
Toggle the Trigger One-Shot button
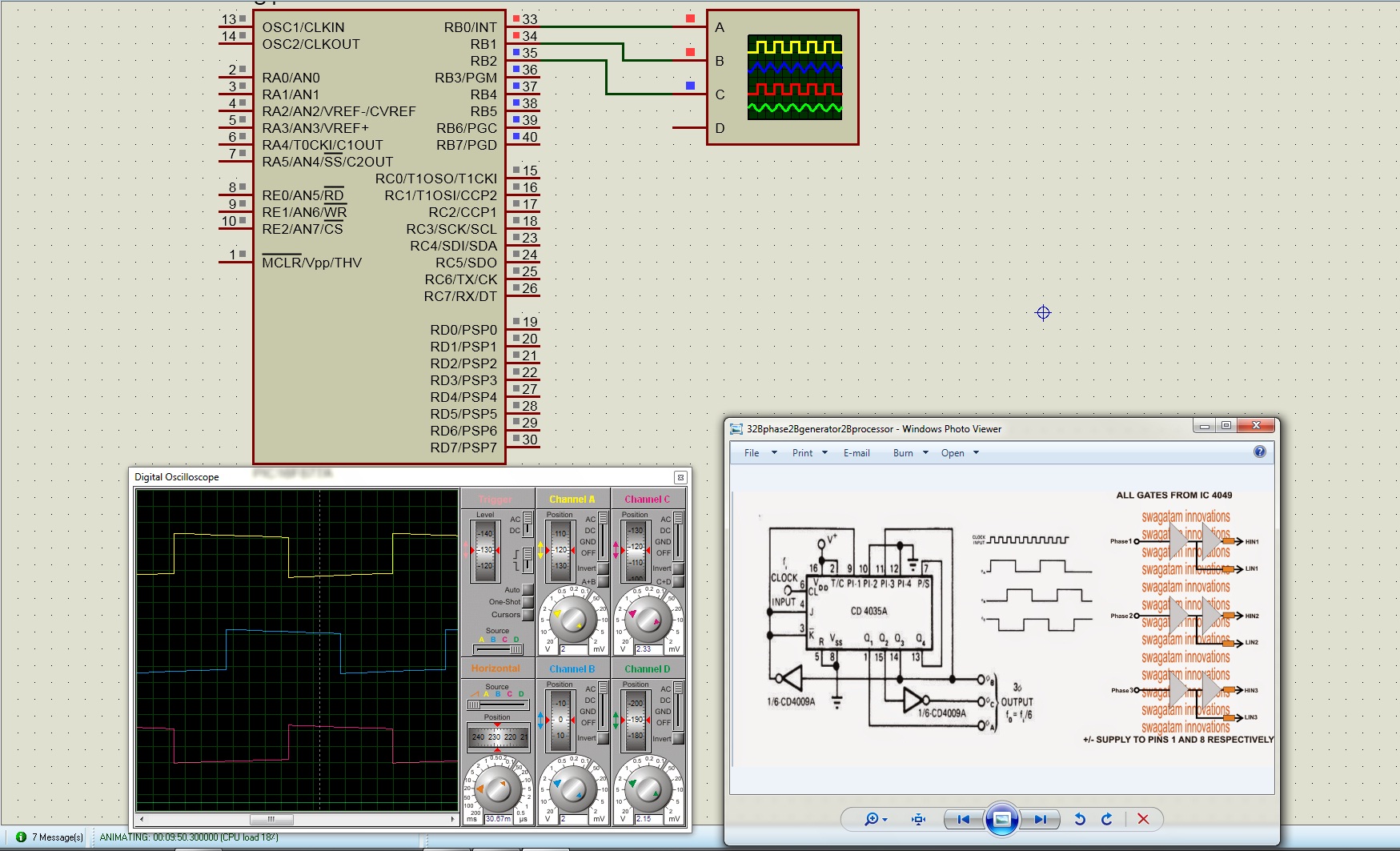tap(527, 602)
